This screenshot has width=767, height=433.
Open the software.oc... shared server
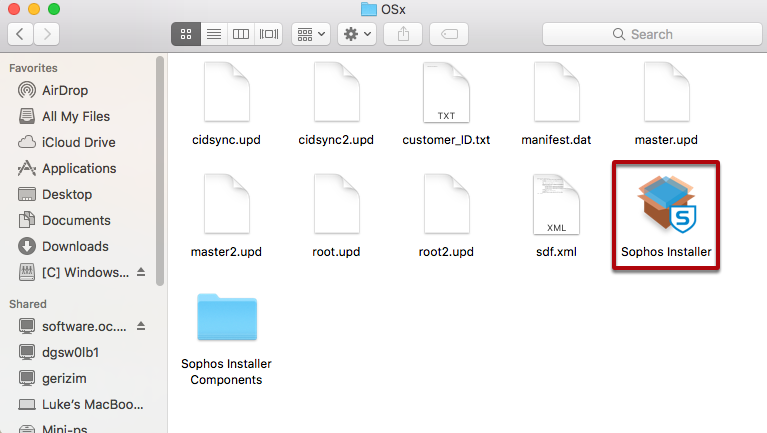click(x=72, y=326)
